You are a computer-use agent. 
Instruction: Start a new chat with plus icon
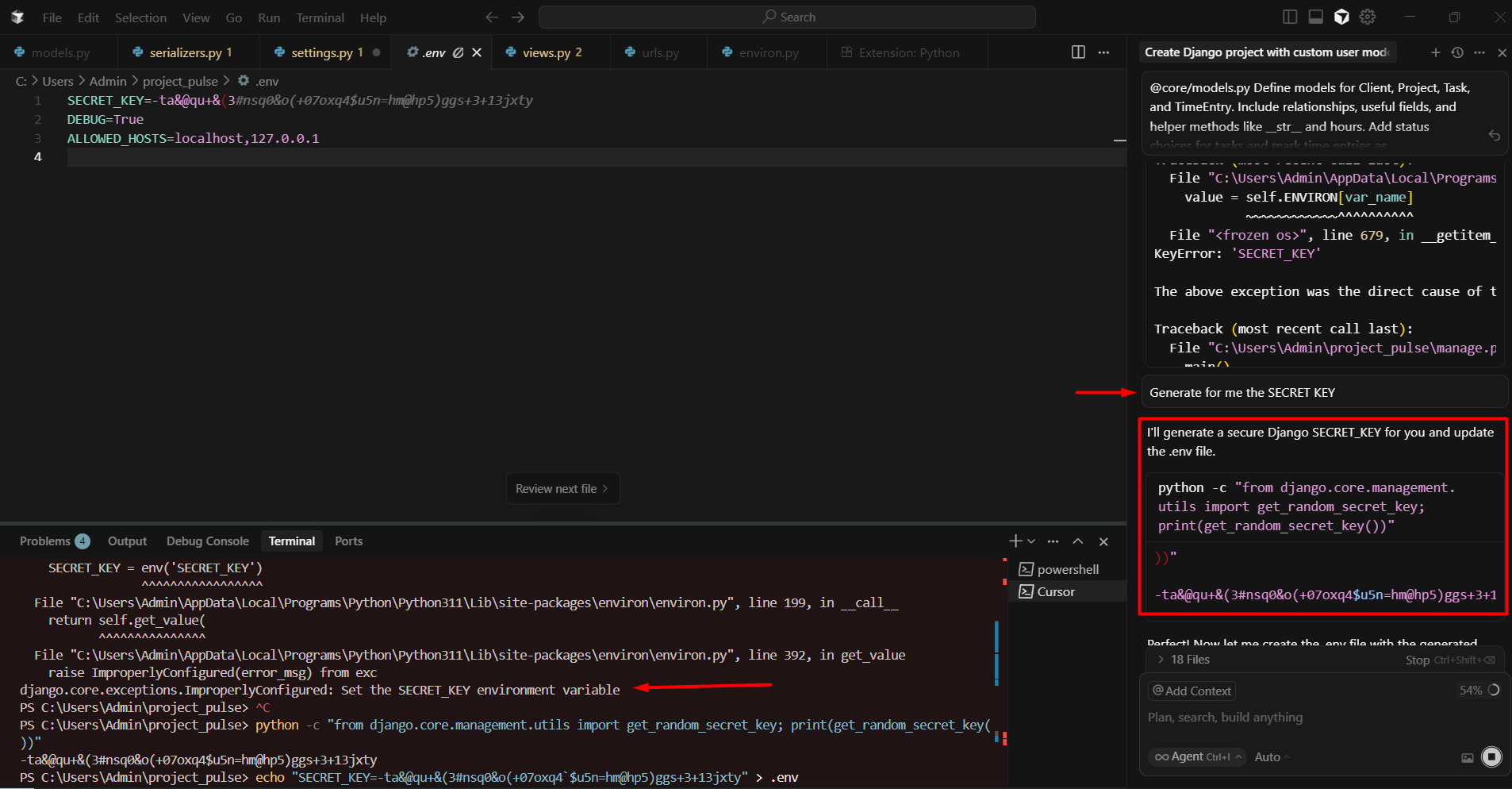1436,52
